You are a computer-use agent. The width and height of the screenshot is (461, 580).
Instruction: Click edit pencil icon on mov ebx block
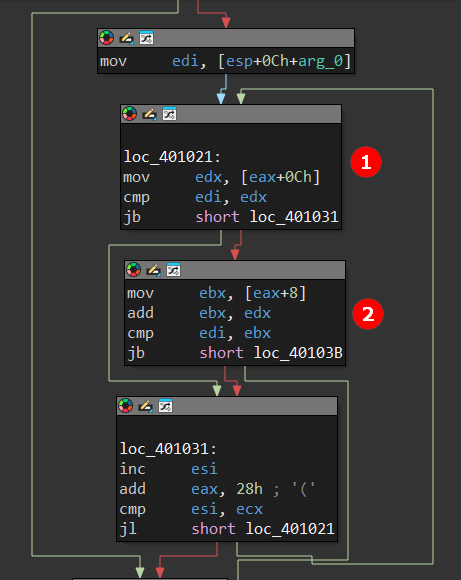pos(154,270)
